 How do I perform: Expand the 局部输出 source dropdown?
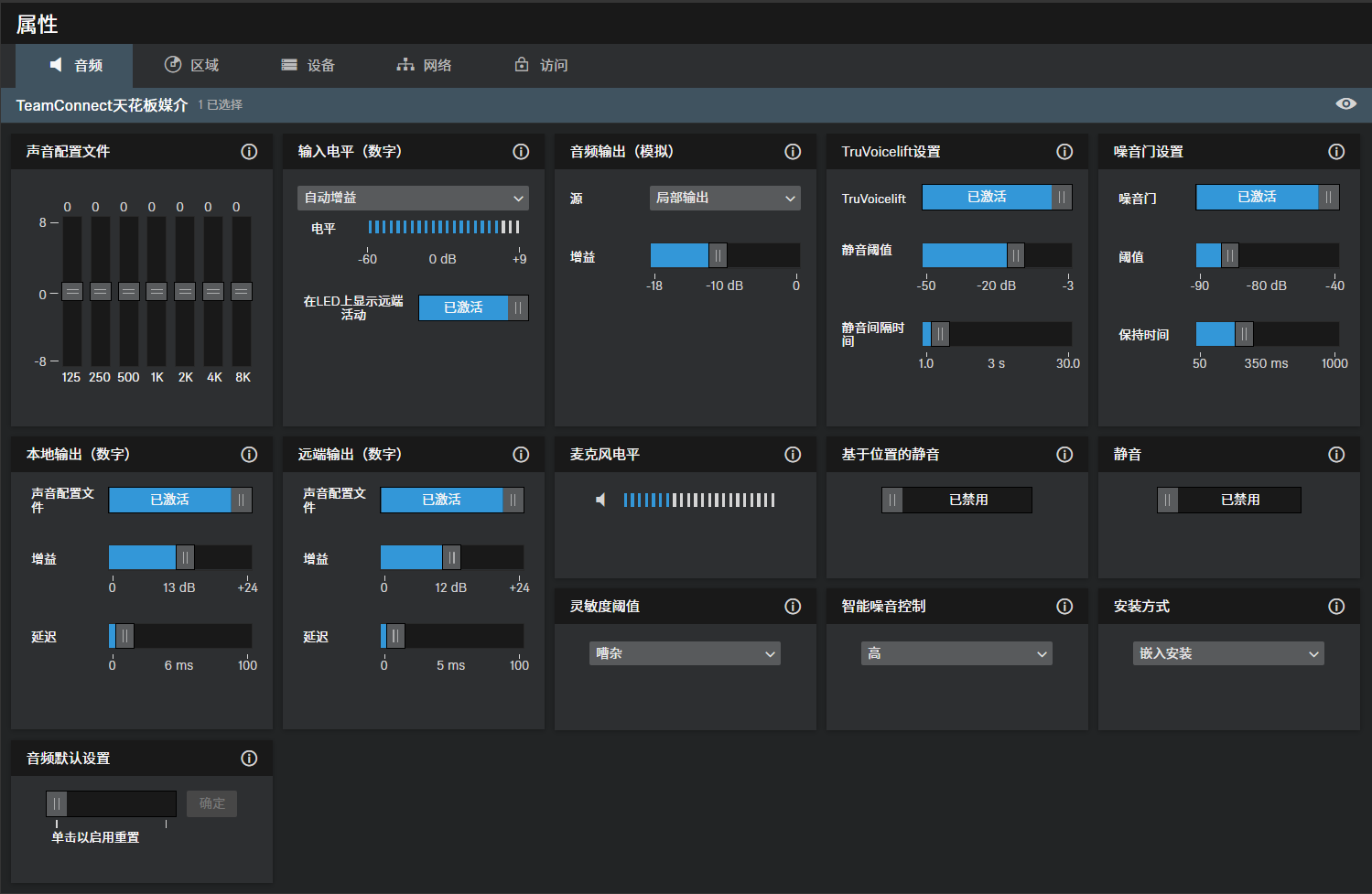pyautogui.click(x=725, y=199)
